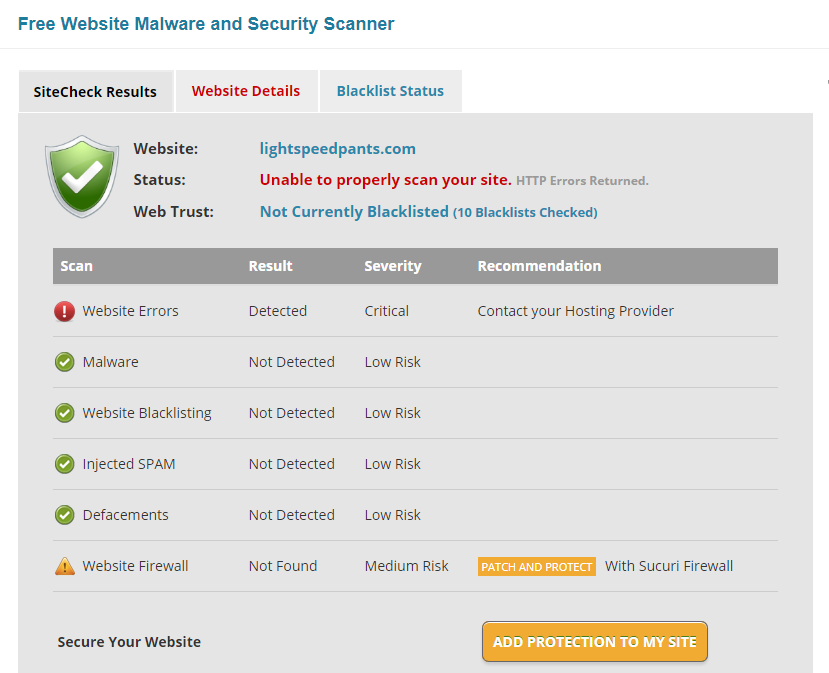Click the check icon next to Defacements
829x673 pixels.
point(65,515)
